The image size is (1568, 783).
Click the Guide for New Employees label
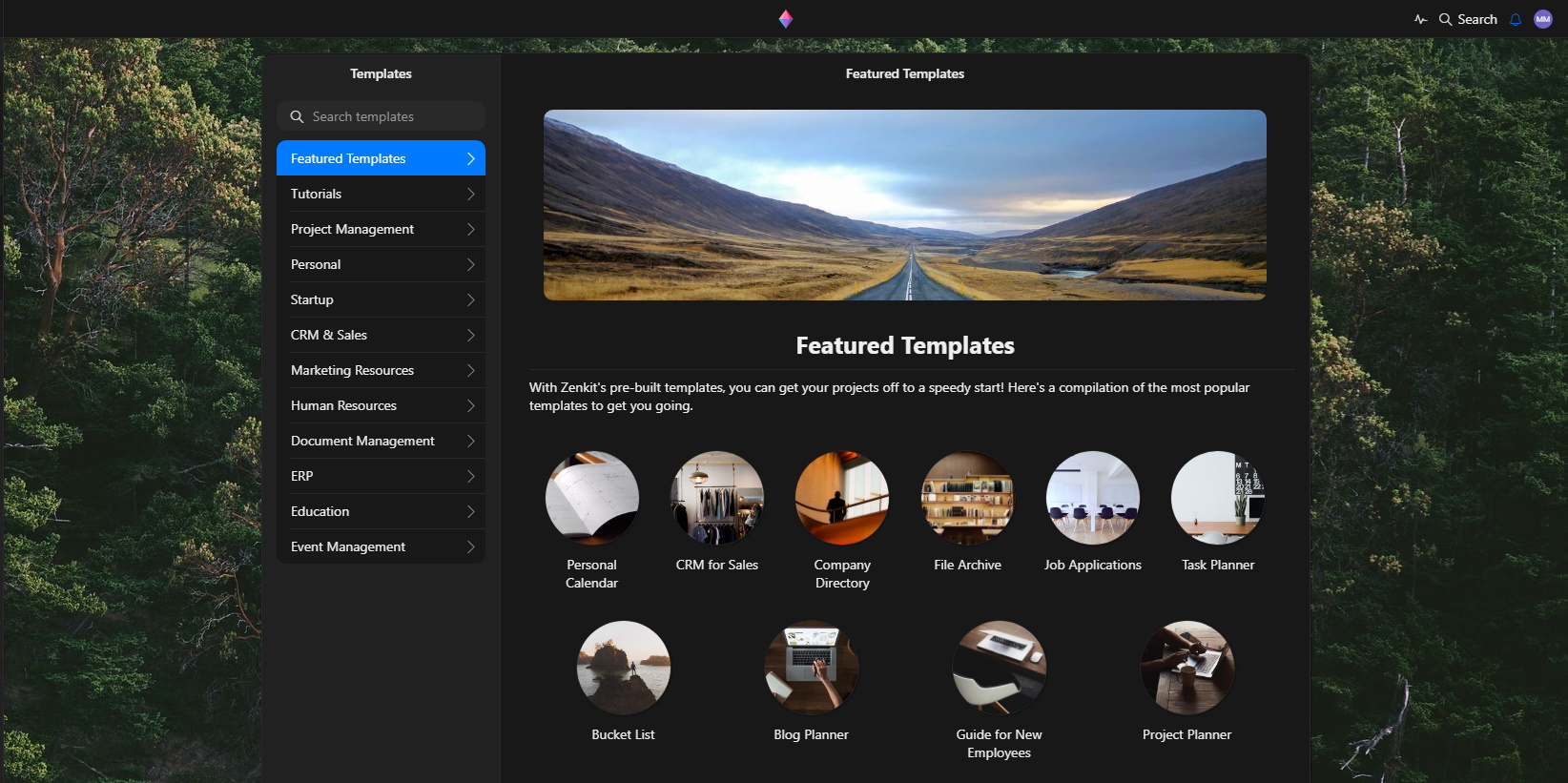pyautogui.click(x=1000, y=744)
